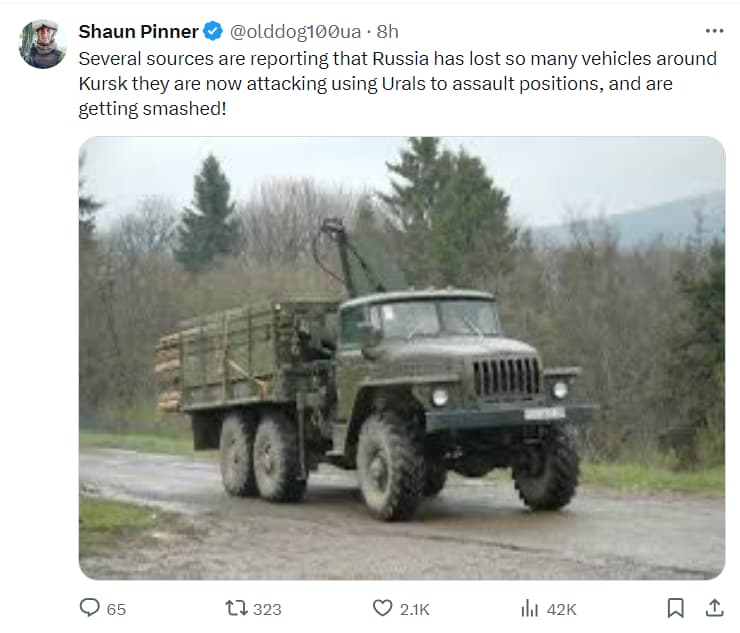The width and height of the screenshot is (740, 633).
Task: Click the @olddog100ua handle
Action: [x=295, y=32]
